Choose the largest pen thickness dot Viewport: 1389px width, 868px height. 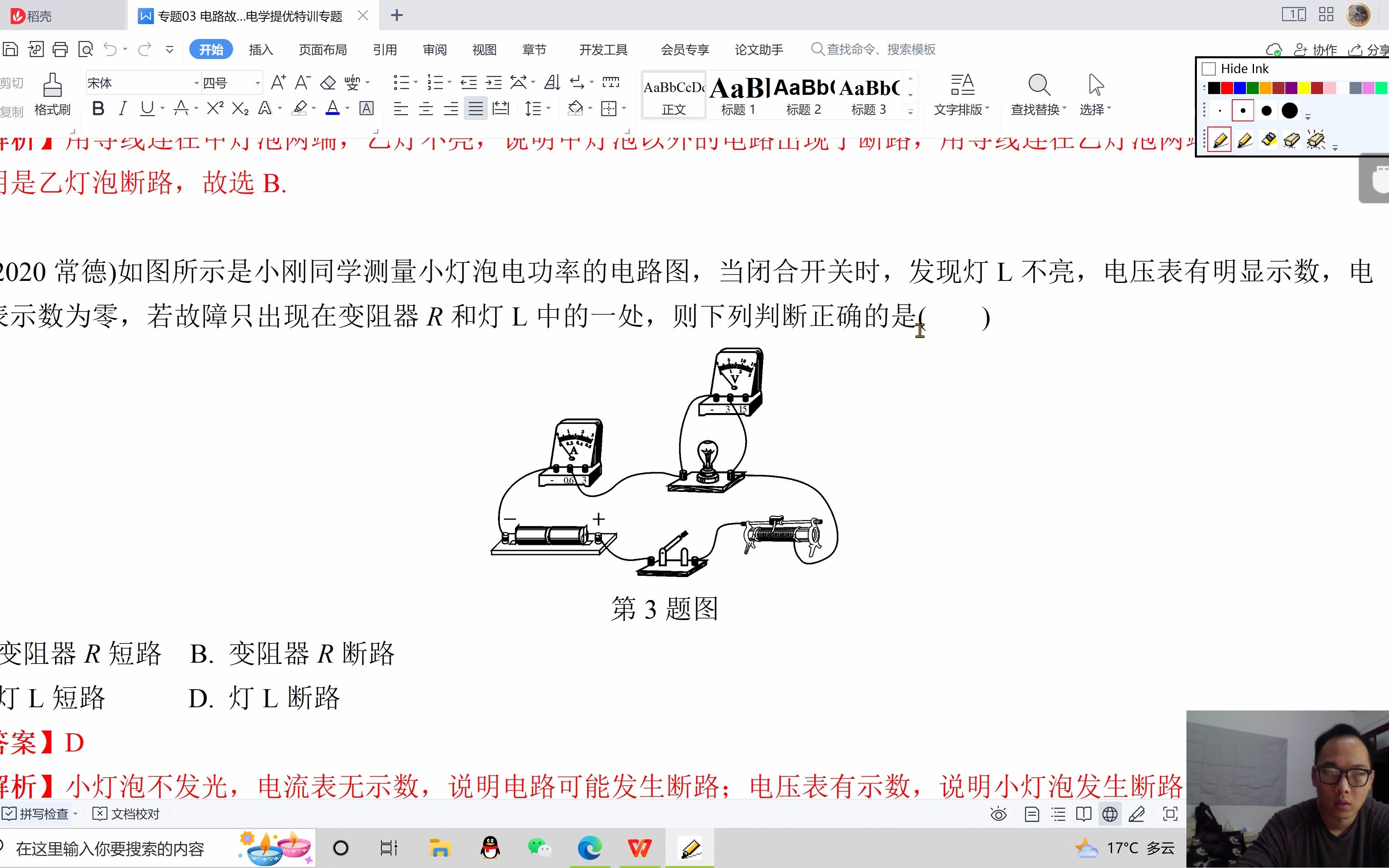tap(1290, 111)
